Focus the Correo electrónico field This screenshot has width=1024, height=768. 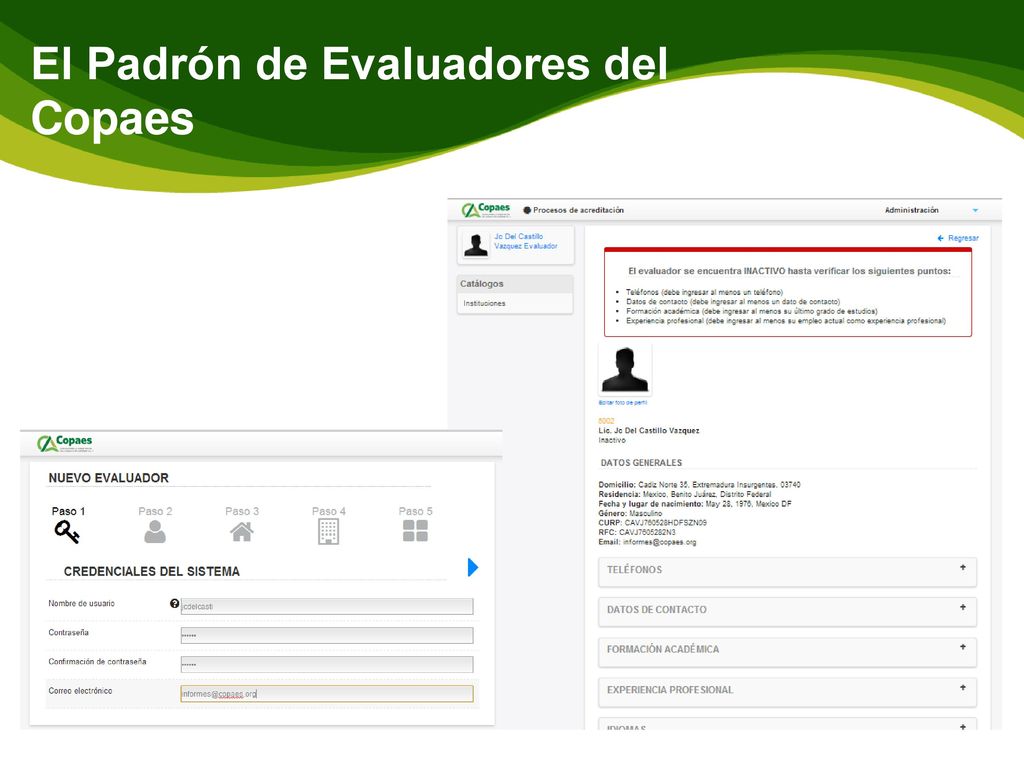click(327, 694)
